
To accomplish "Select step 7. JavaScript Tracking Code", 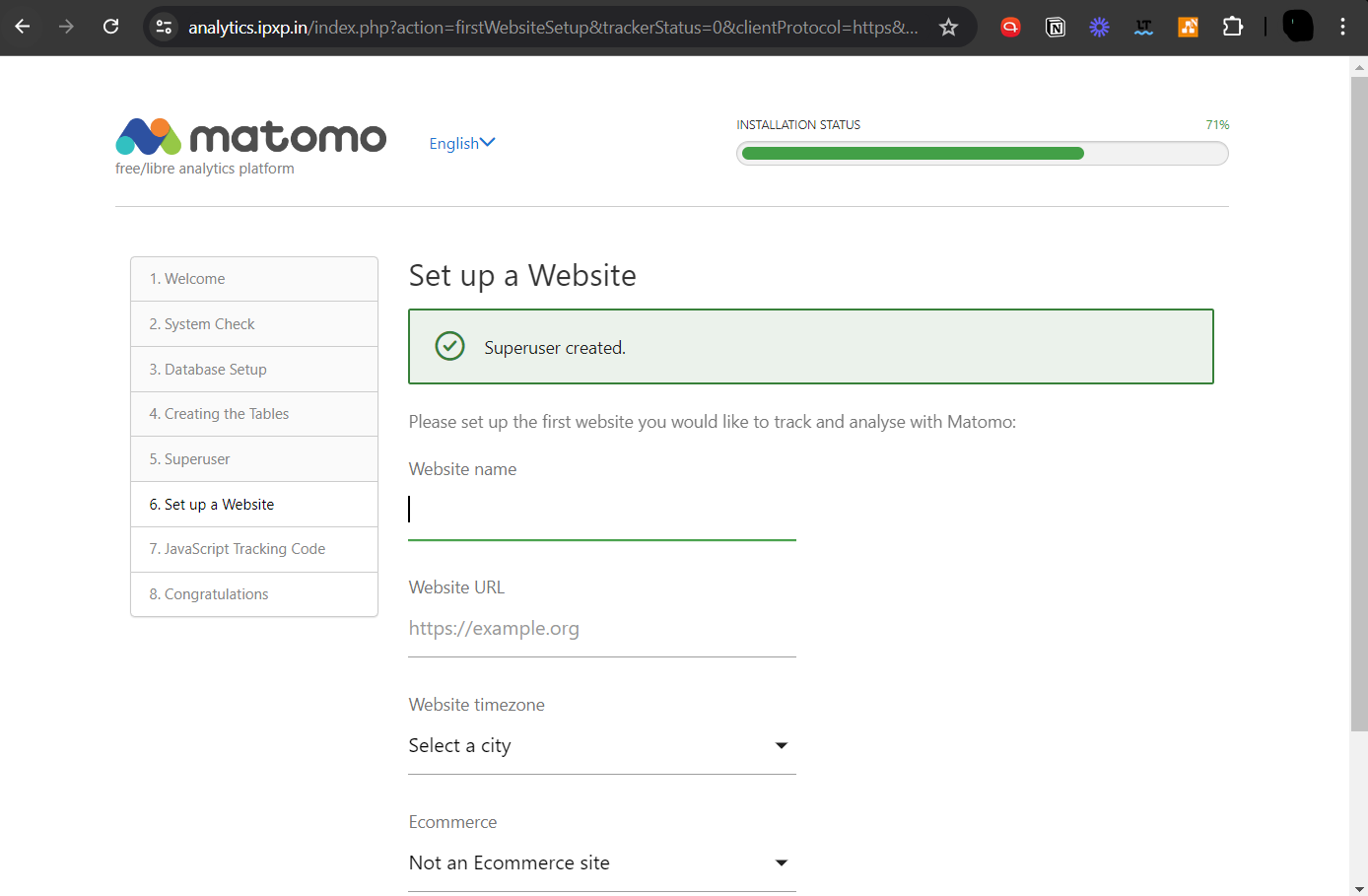I will [x=254, y=549].
